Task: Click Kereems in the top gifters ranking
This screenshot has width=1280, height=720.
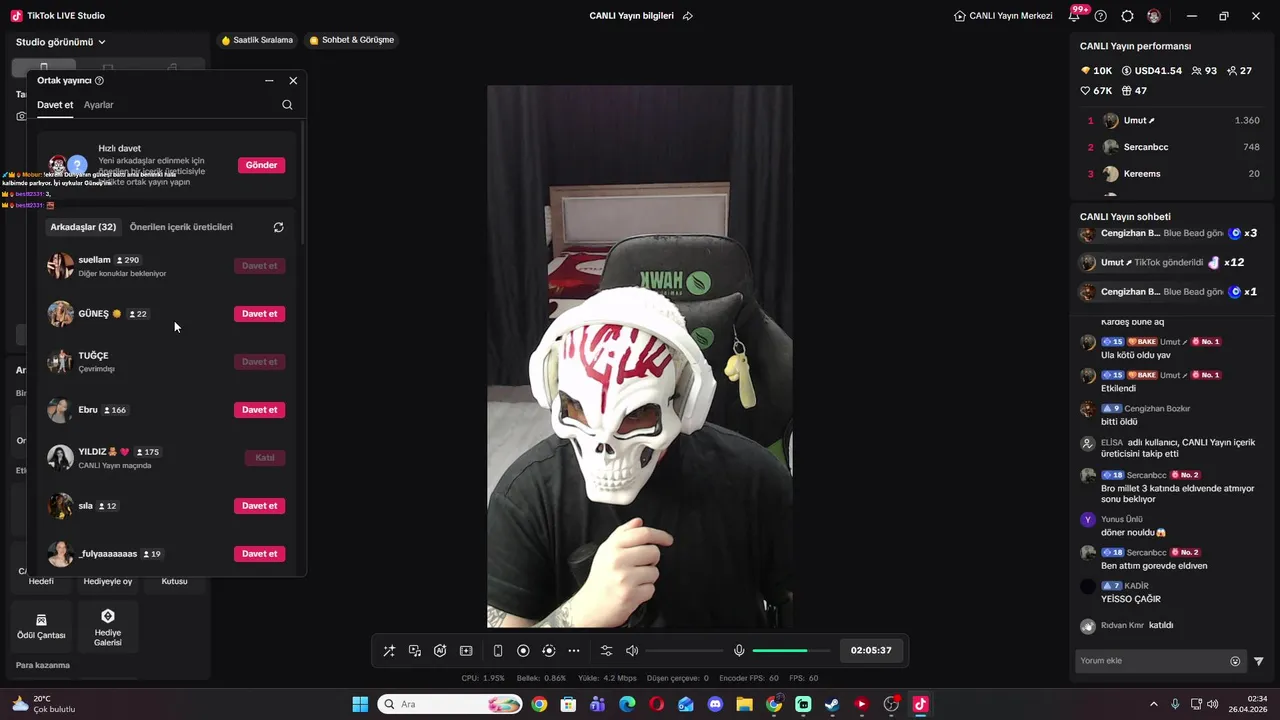Action: pyautogui.click(x=1172, y=174)
